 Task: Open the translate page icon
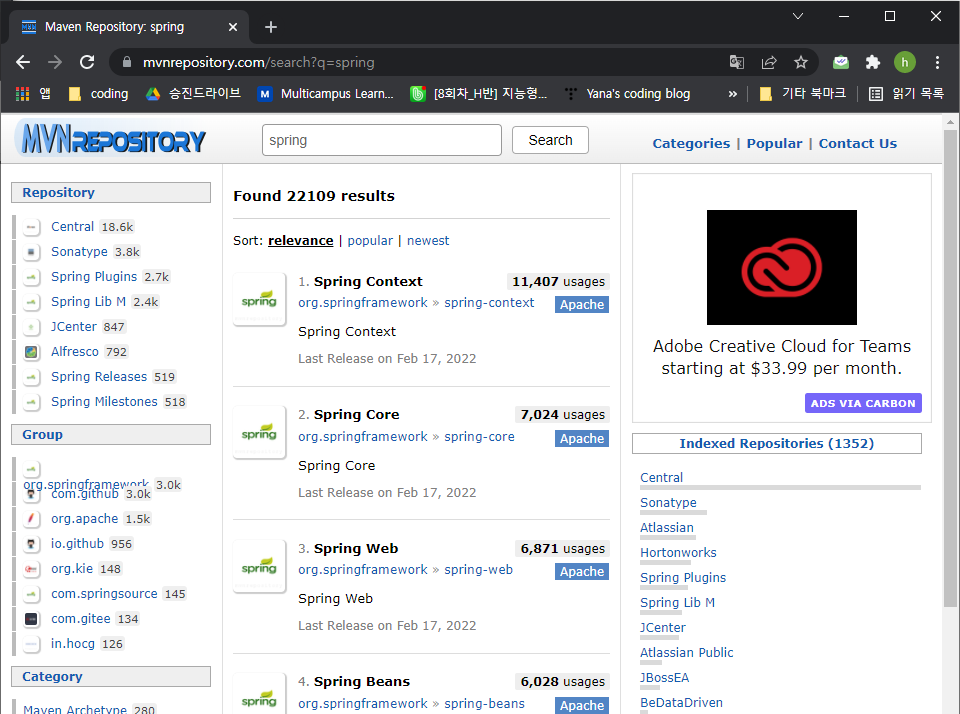coord(737,62)
